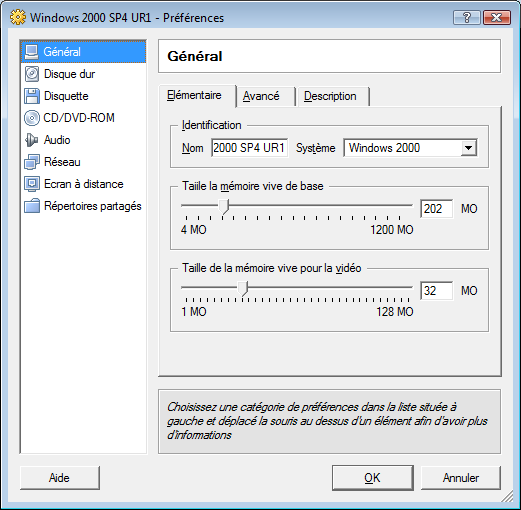Go to Ecran à distance settings
This screenshot has width=521, height=510.
[x=83, y=184]
